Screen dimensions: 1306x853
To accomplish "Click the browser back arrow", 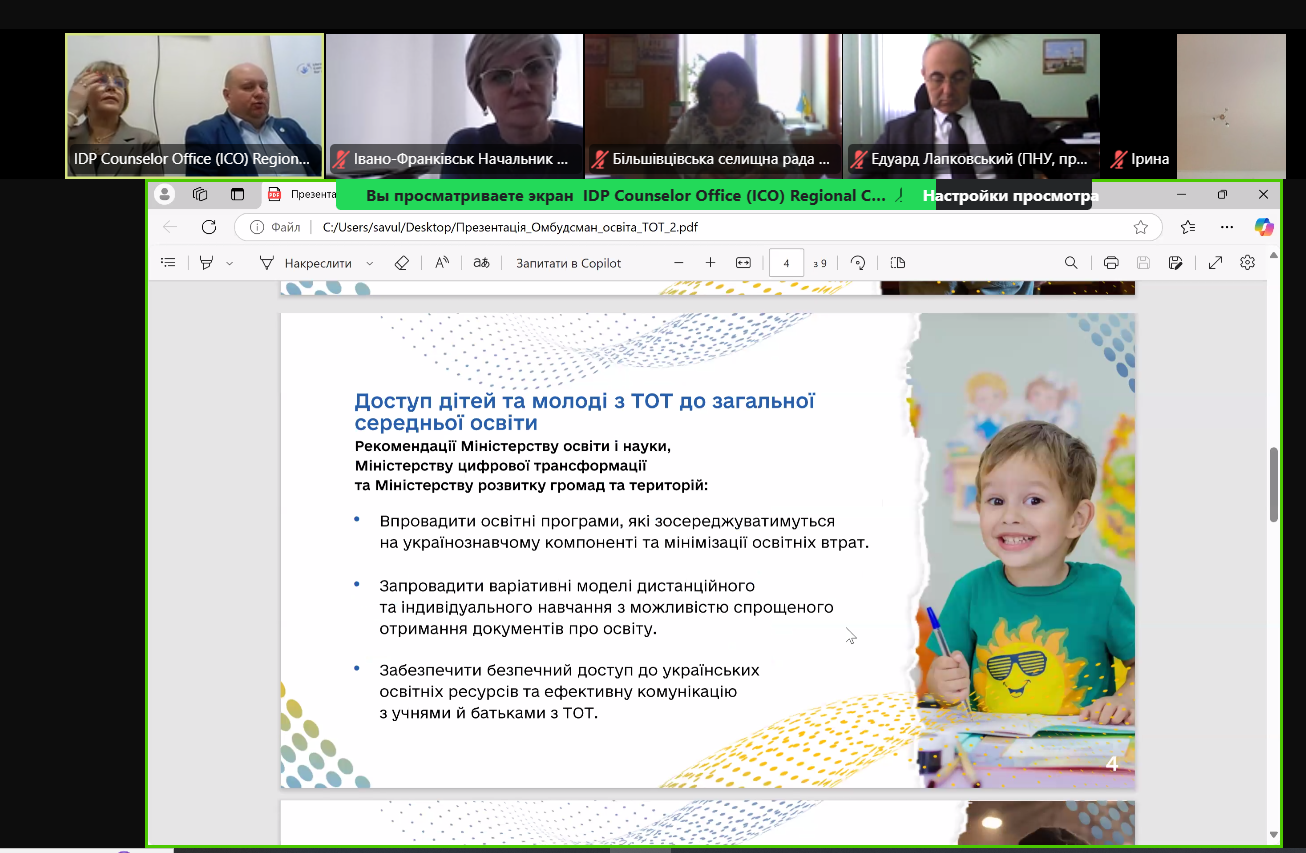I will click(170, 227).
